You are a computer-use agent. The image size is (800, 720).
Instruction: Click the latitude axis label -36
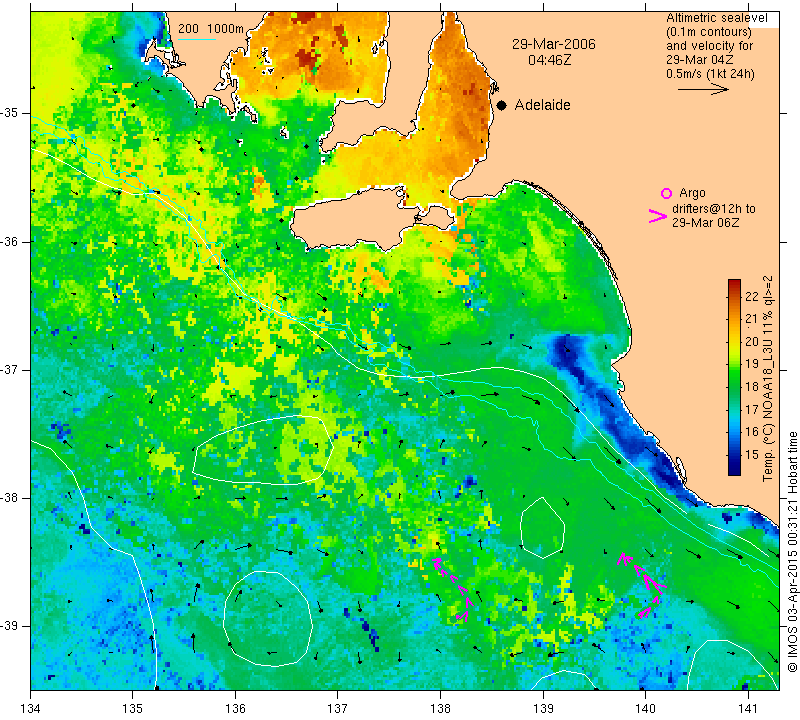10,241
